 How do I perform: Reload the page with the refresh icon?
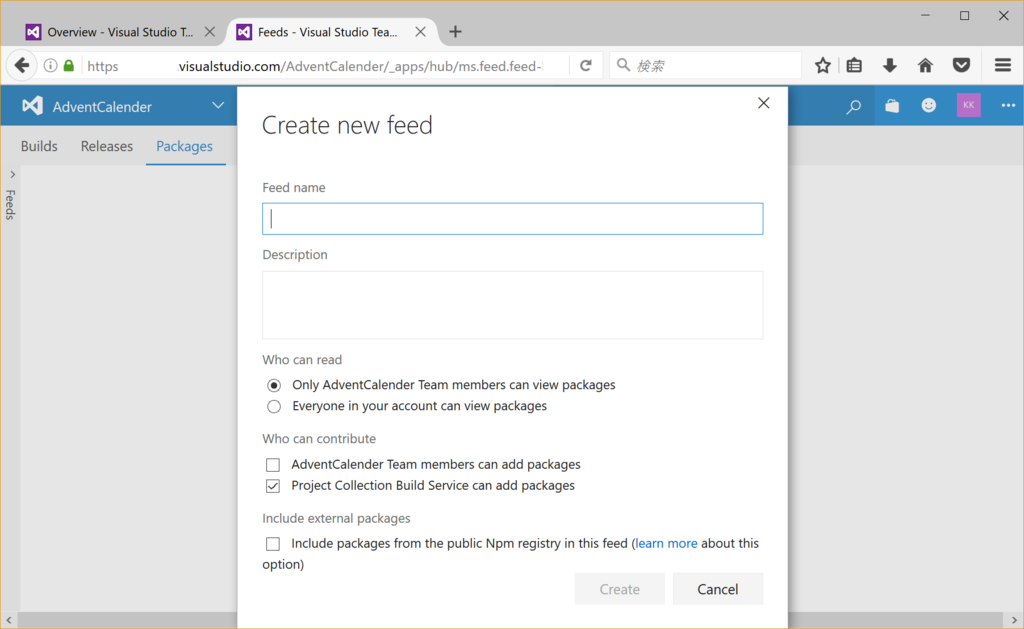point(586,65)
